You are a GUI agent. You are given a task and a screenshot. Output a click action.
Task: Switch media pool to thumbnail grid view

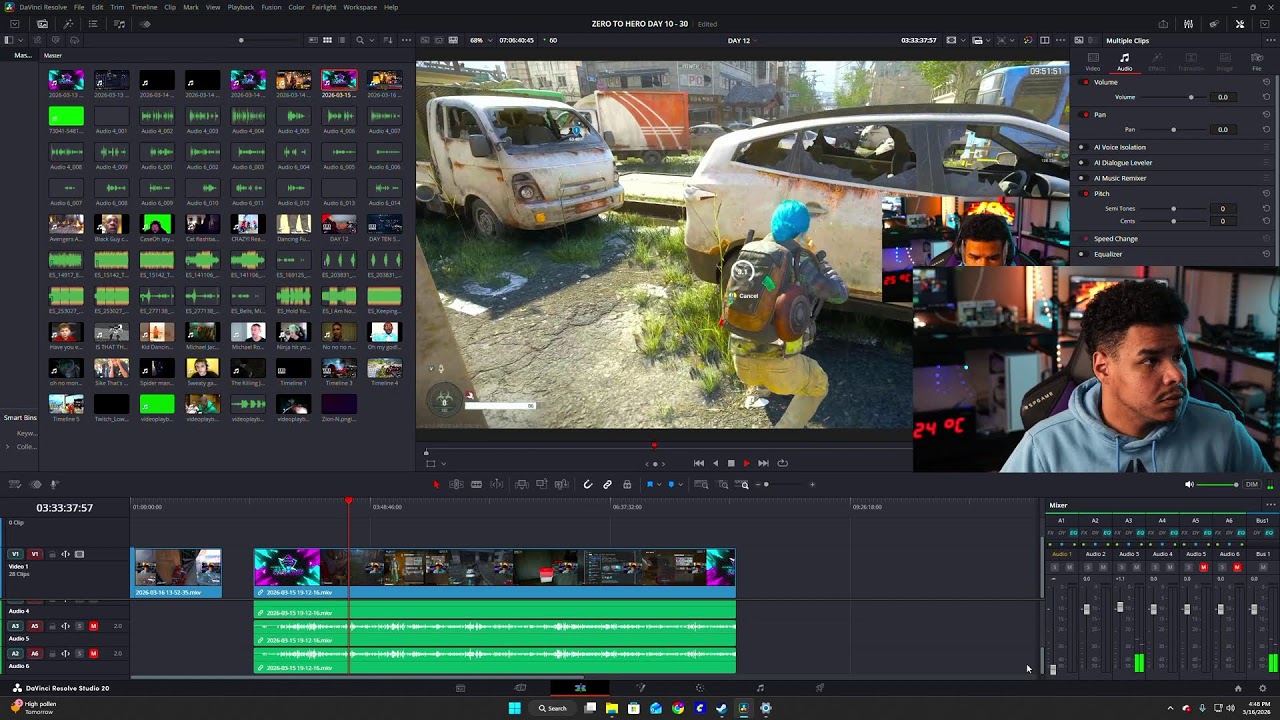(327, 40)
